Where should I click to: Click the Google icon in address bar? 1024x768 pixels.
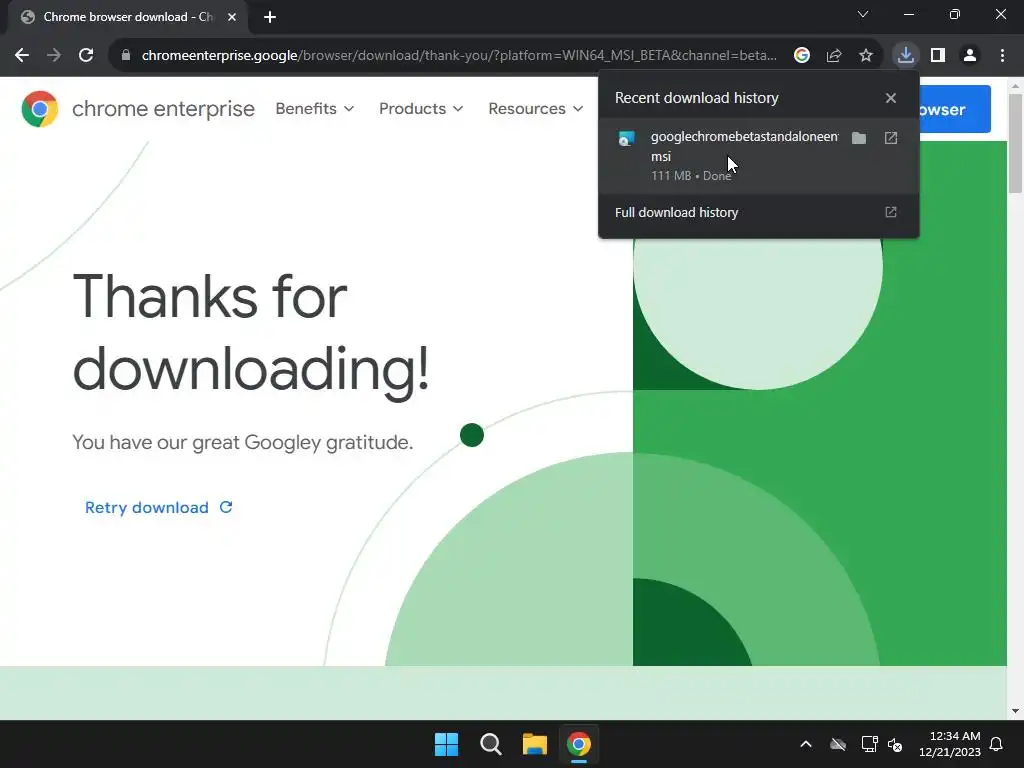801,56
